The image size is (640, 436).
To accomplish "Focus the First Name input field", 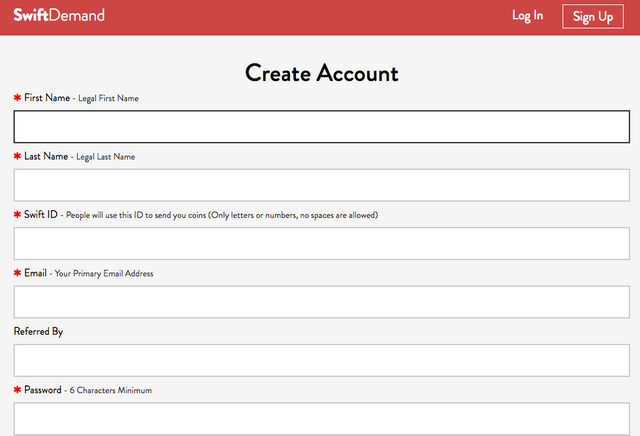I will tap(322, 127).
